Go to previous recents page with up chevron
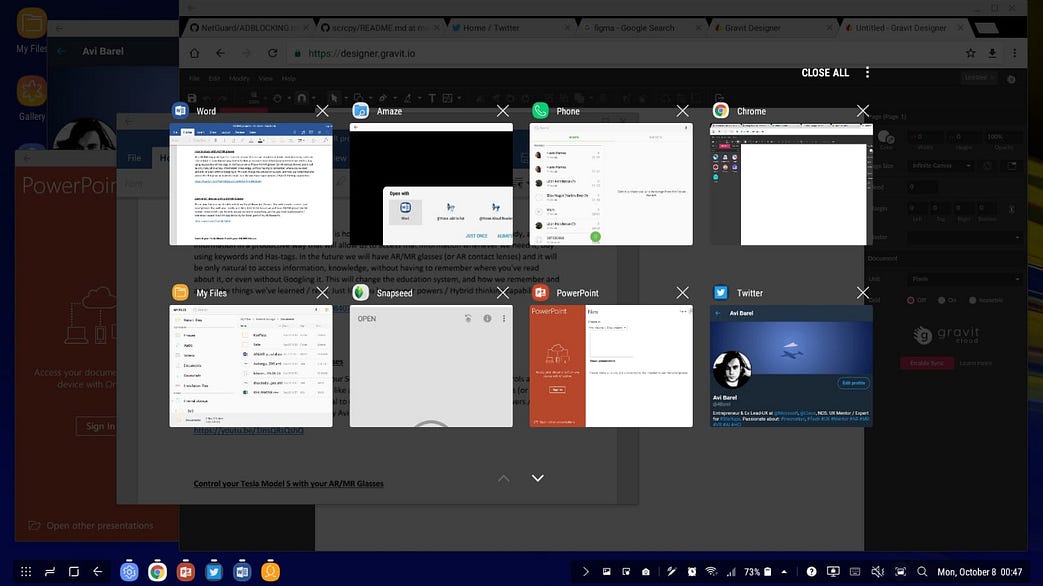Screen dimensions: 1043x586 point(503,478)
